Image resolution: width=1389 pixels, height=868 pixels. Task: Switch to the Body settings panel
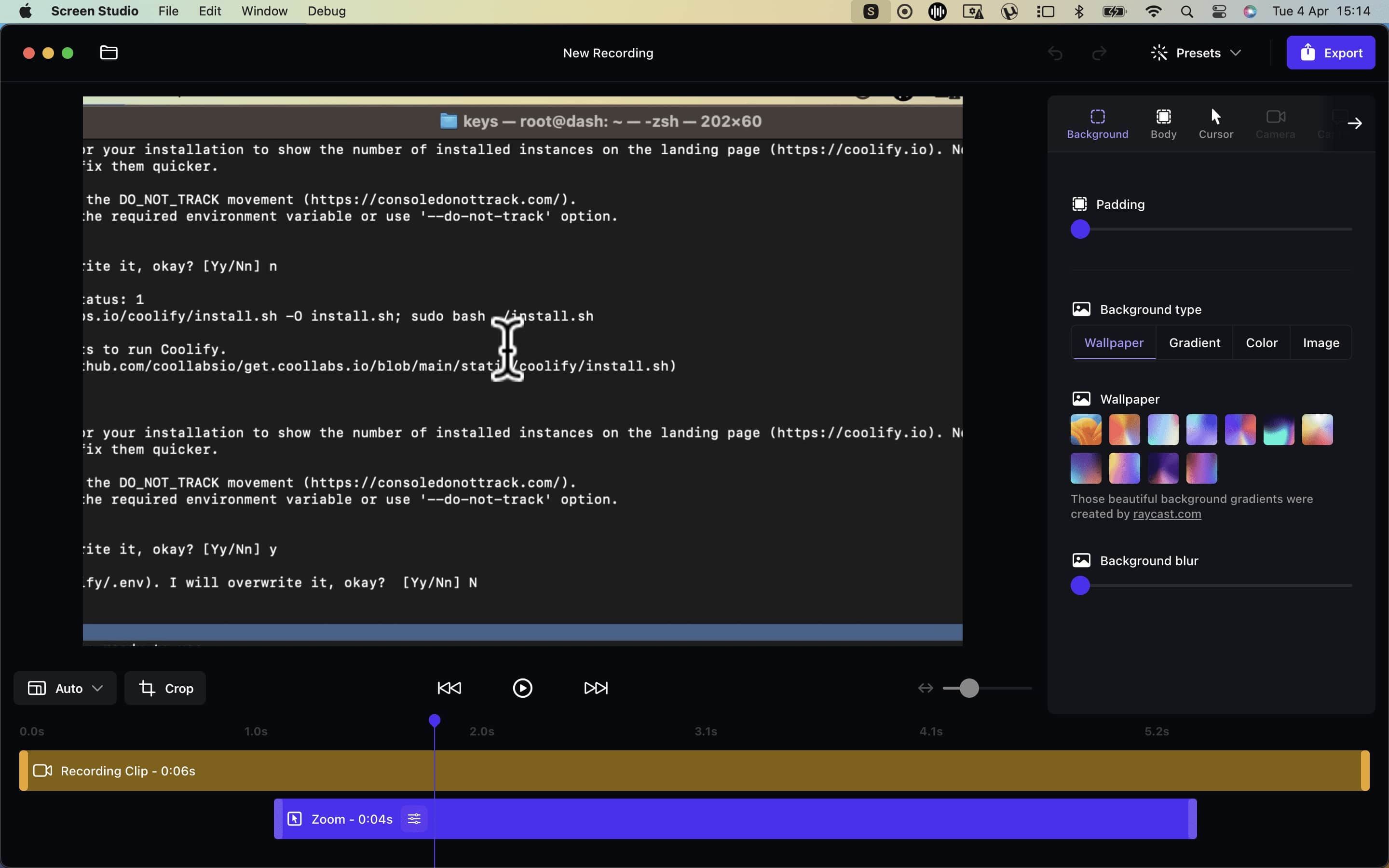click(x=1163, y=122)
